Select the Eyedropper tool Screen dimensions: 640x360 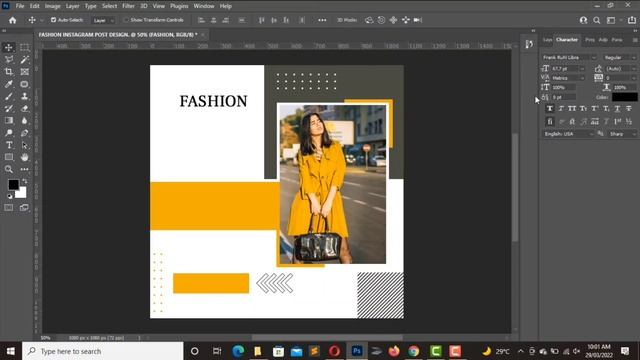click(x=9, y=84)
